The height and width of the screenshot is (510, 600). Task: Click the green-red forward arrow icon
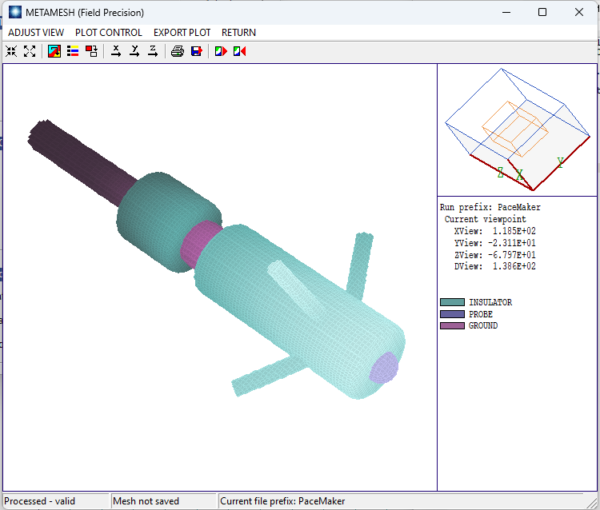[220, 51]
